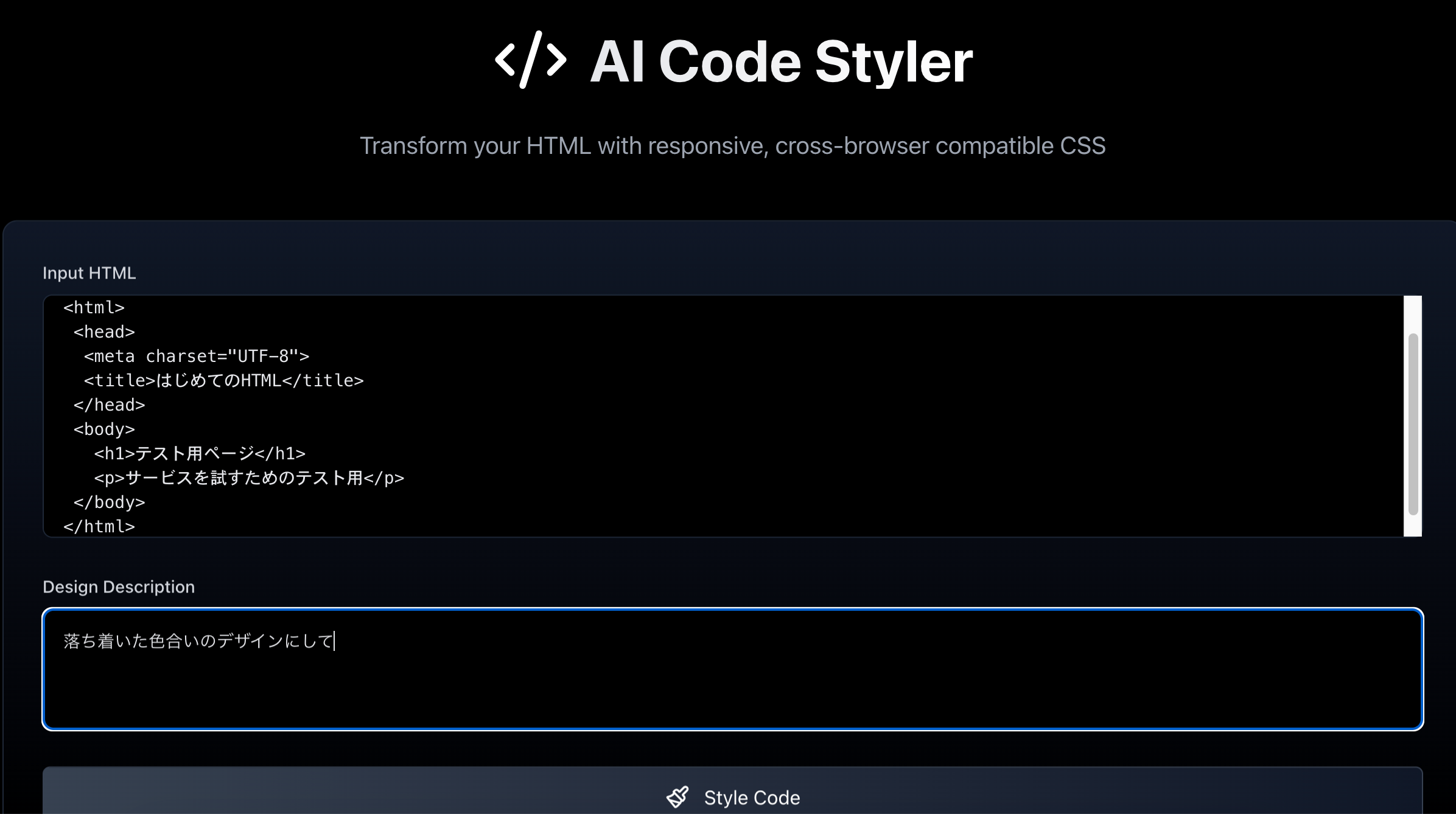Click scrollbar track above the thumb
The height and width of the screenshot is (814, 1456).
click(1413, 313)
